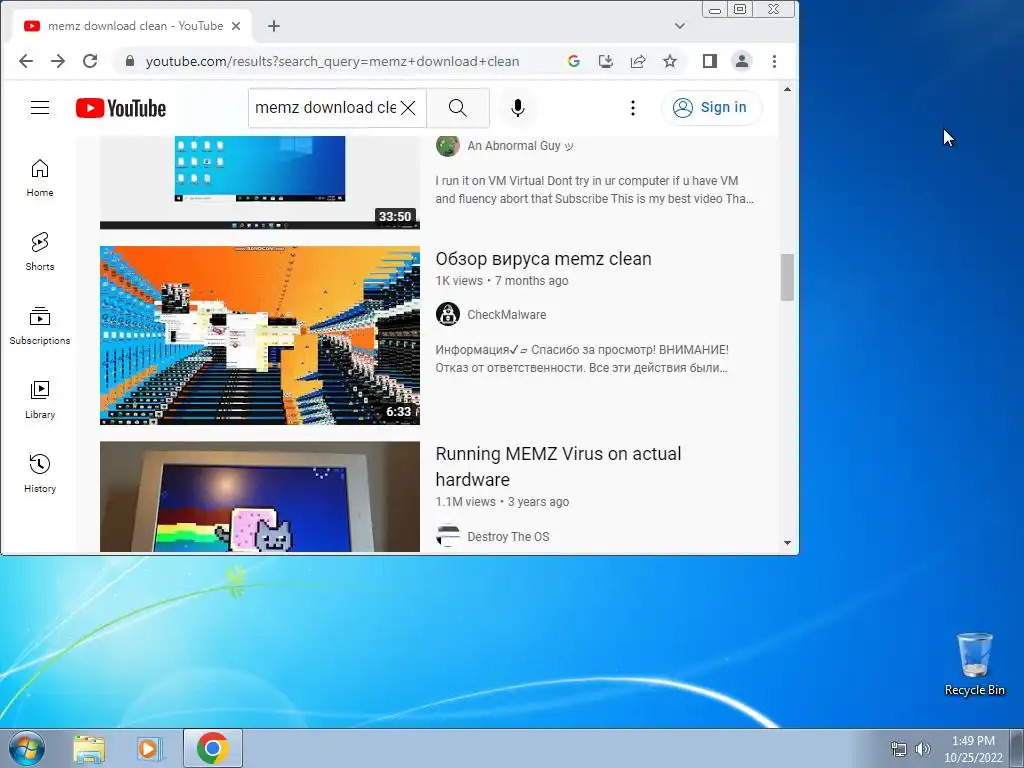Open Home in the sidebar
The image size is (1024, 768).
tap(40, 178)
